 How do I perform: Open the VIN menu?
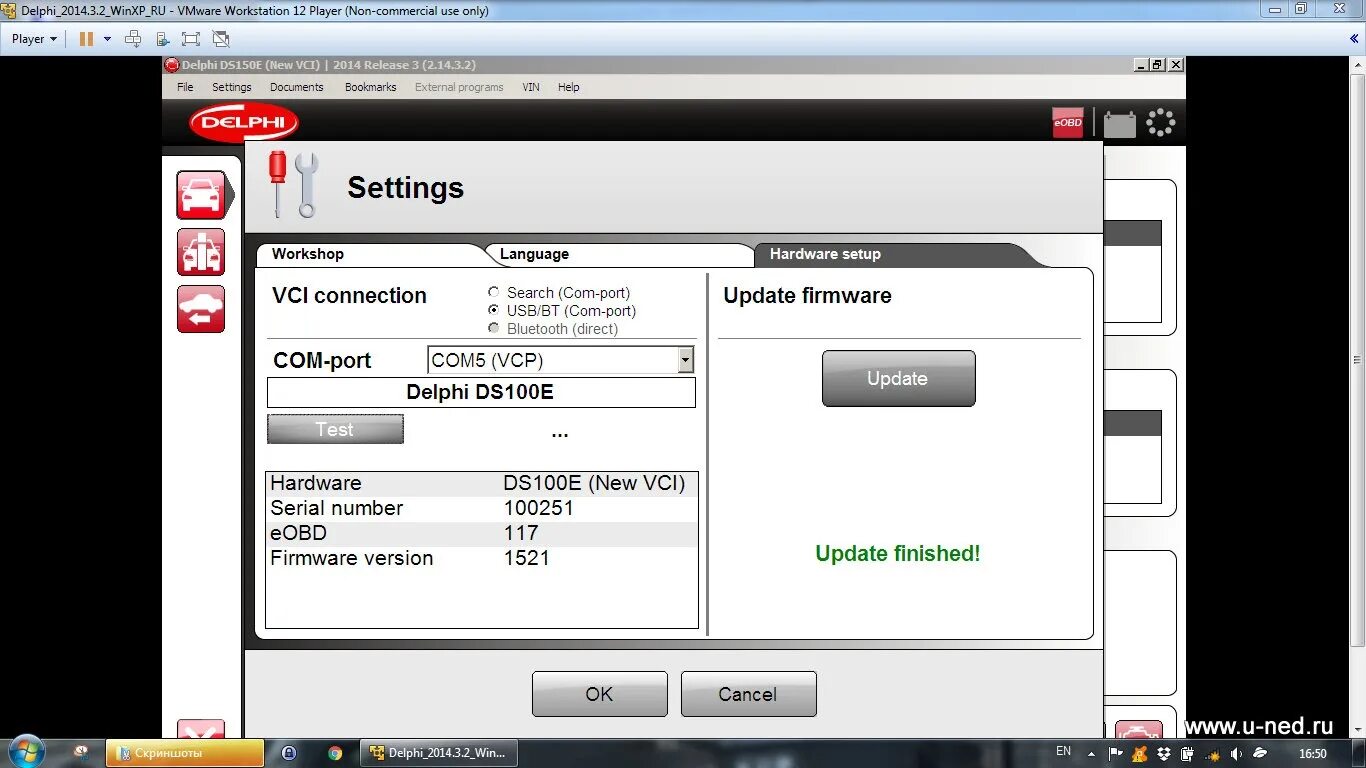tap(531, 87)
